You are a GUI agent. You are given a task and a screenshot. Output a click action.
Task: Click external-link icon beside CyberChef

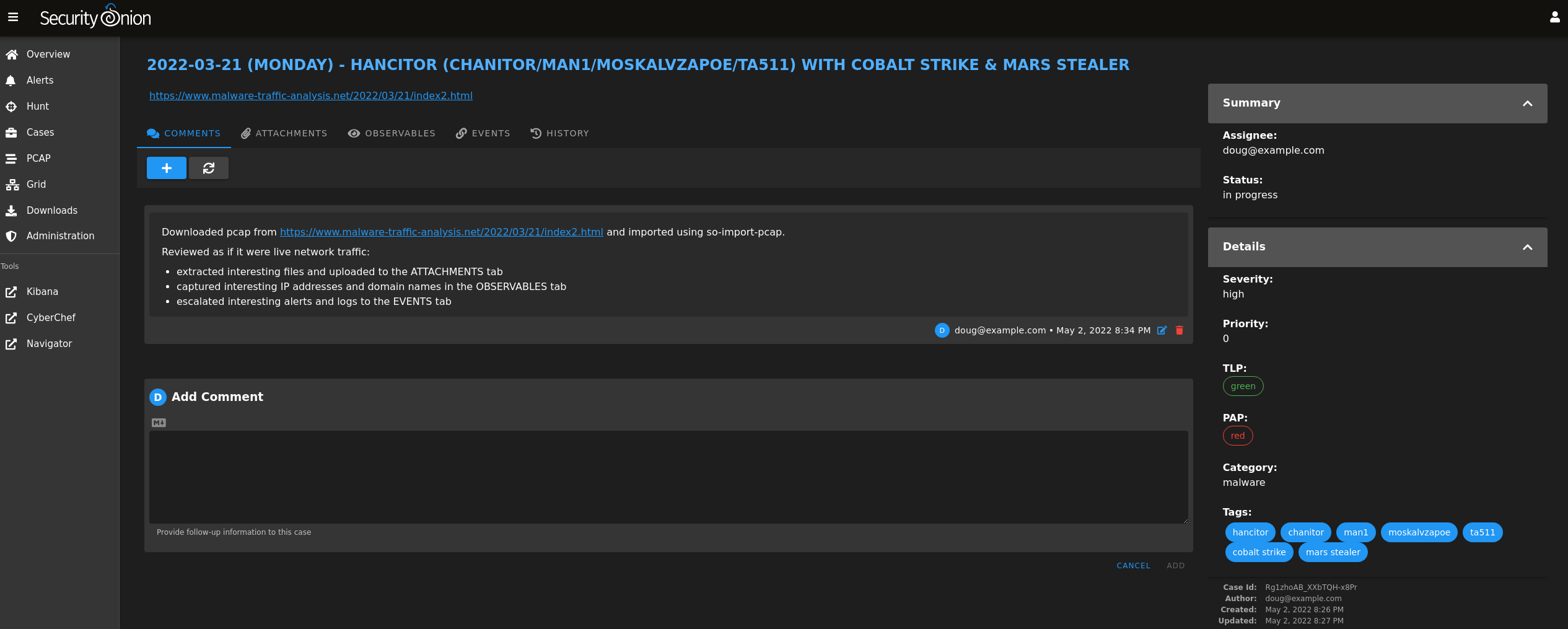point(11,318)
